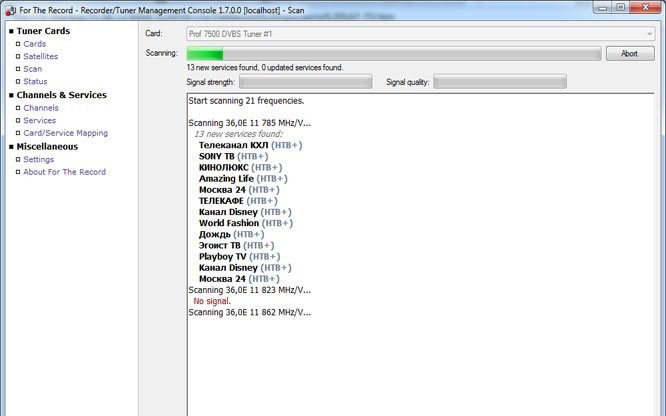Screen dimensions: 666x416
Task: Open Card/Service Mapping
Action: 65,133
